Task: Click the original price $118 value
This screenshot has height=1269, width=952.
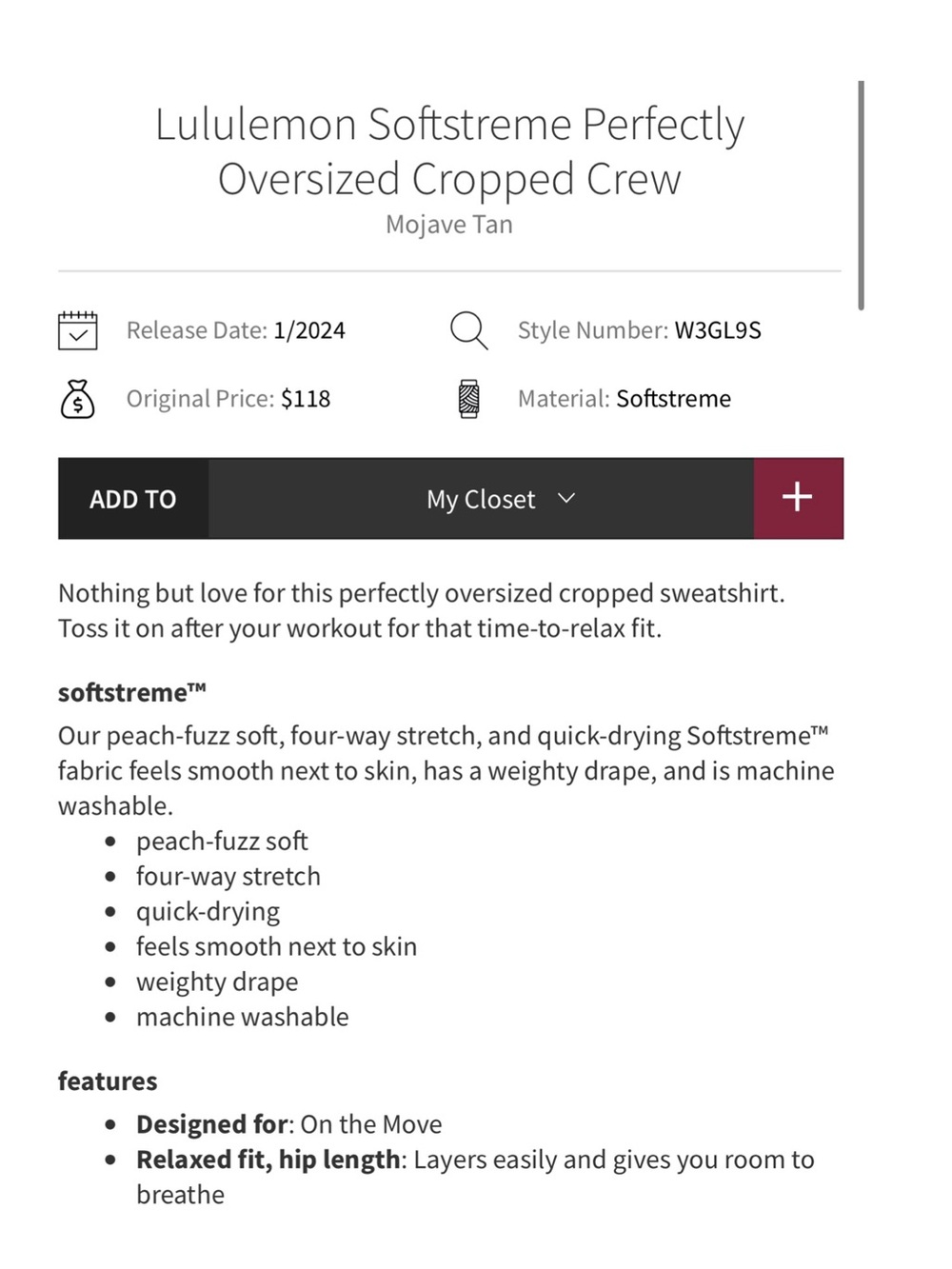Action: (x=306, y=398)
